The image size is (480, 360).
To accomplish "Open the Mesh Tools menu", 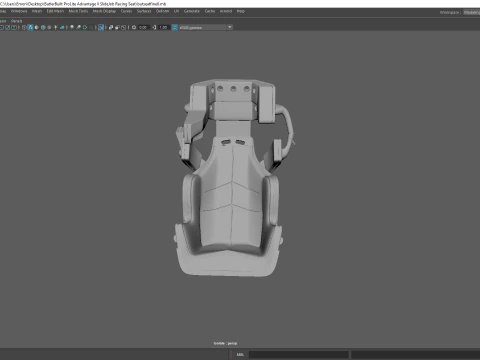I will 78,11.
